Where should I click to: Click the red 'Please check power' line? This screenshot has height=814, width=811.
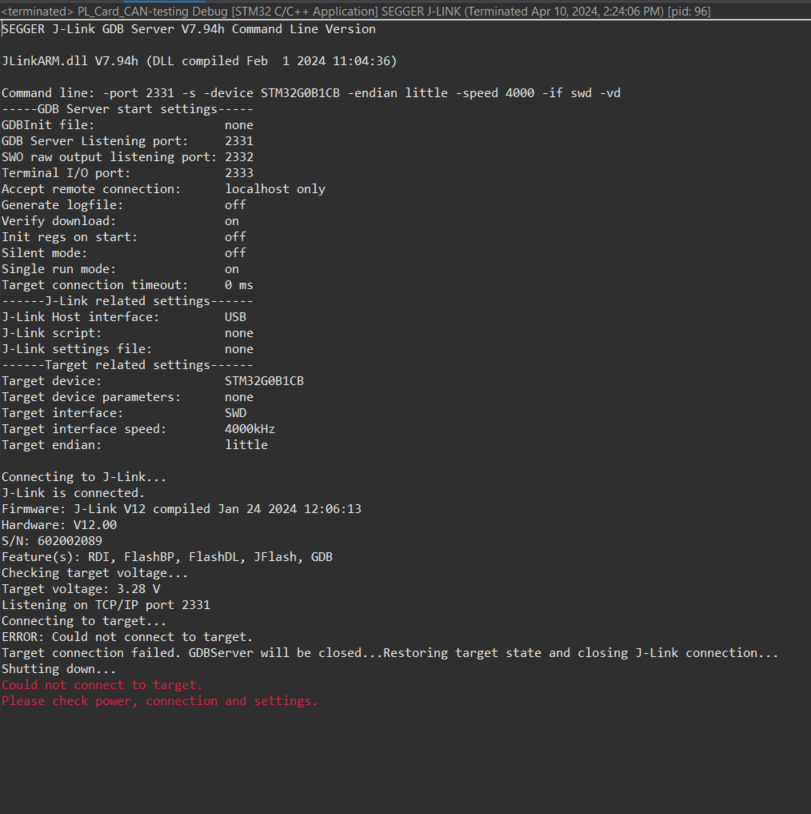(160, 701)
